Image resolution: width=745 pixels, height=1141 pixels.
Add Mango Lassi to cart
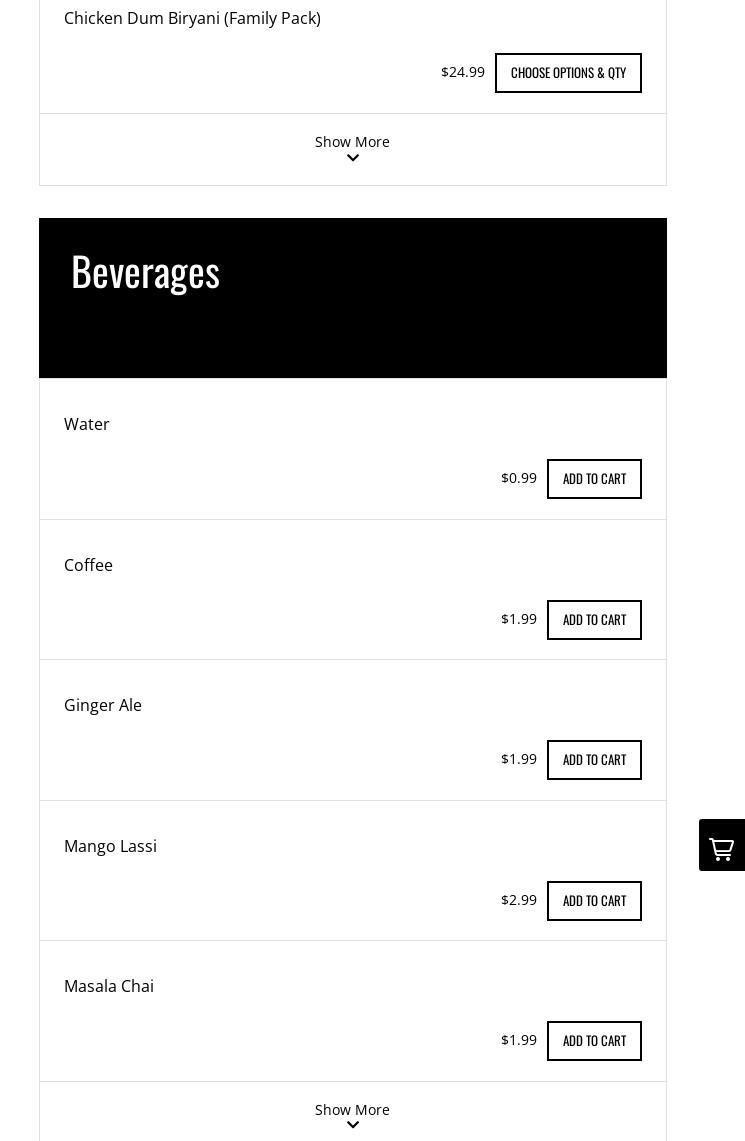[594, 901]
